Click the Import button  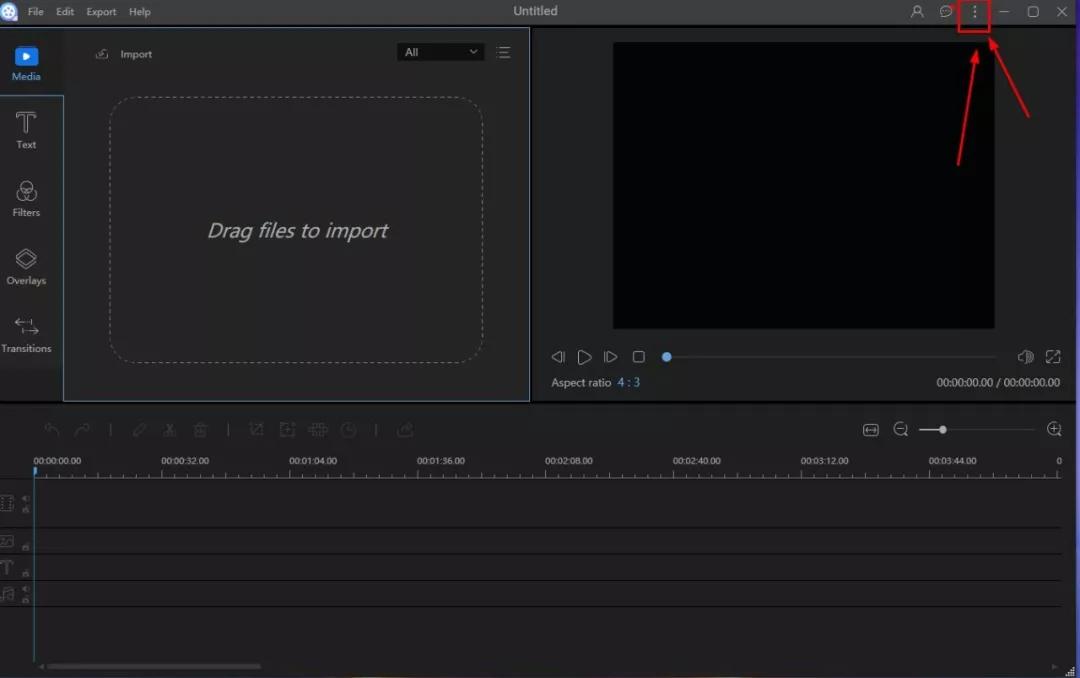[x=125, y=54]
